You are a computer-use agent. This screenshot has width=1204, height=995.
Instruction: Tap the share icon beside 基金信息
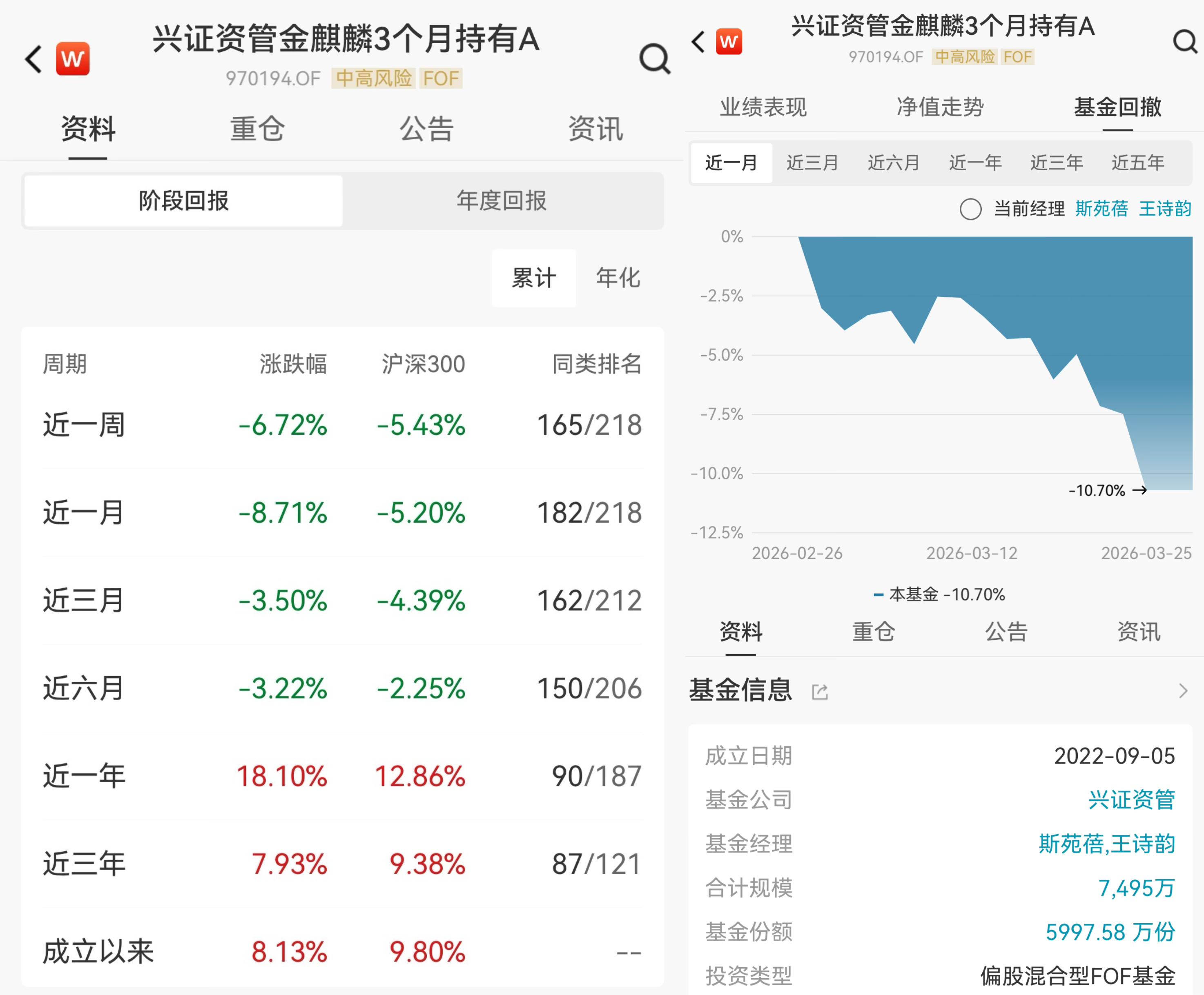pos(820,692)
